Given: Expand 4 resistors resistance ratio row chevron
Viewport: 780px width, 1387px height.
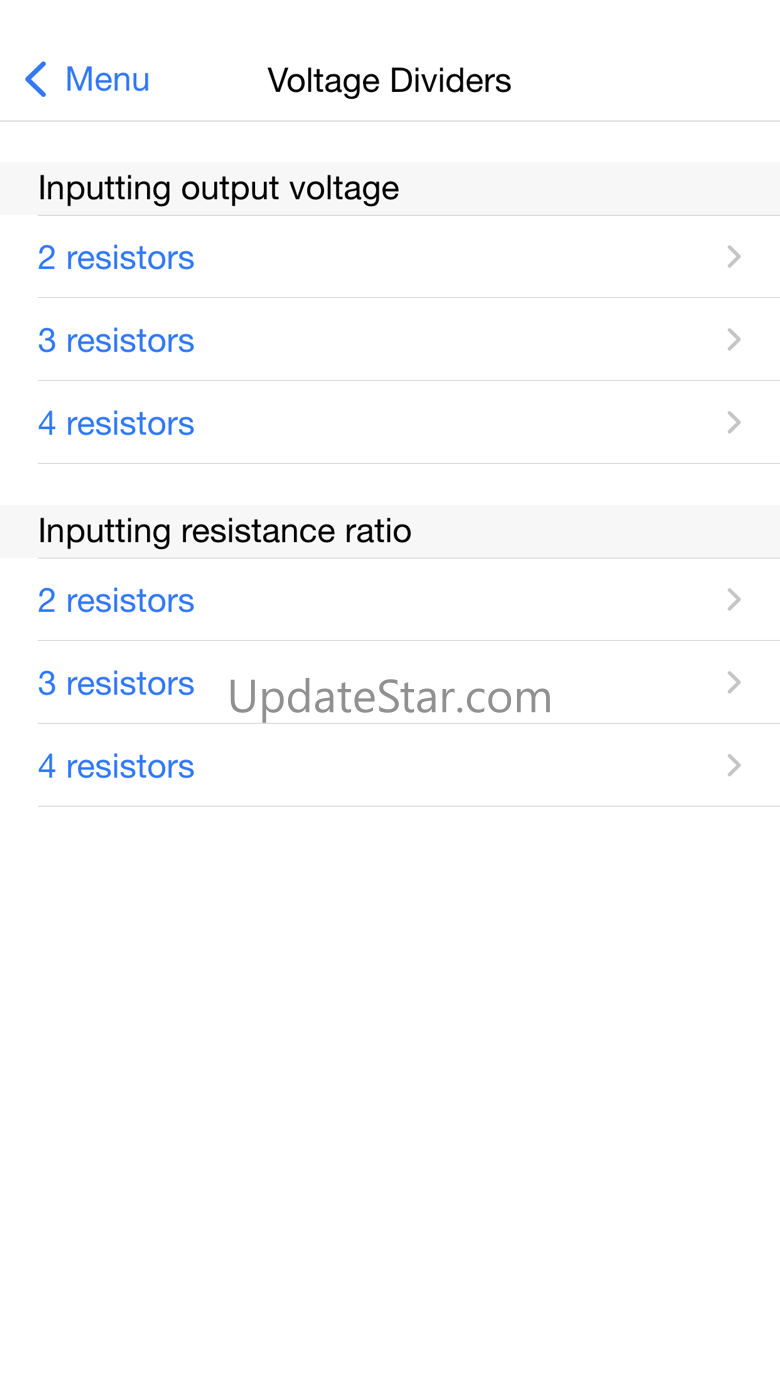Looking at the screenshot, I should click(734, 766).
